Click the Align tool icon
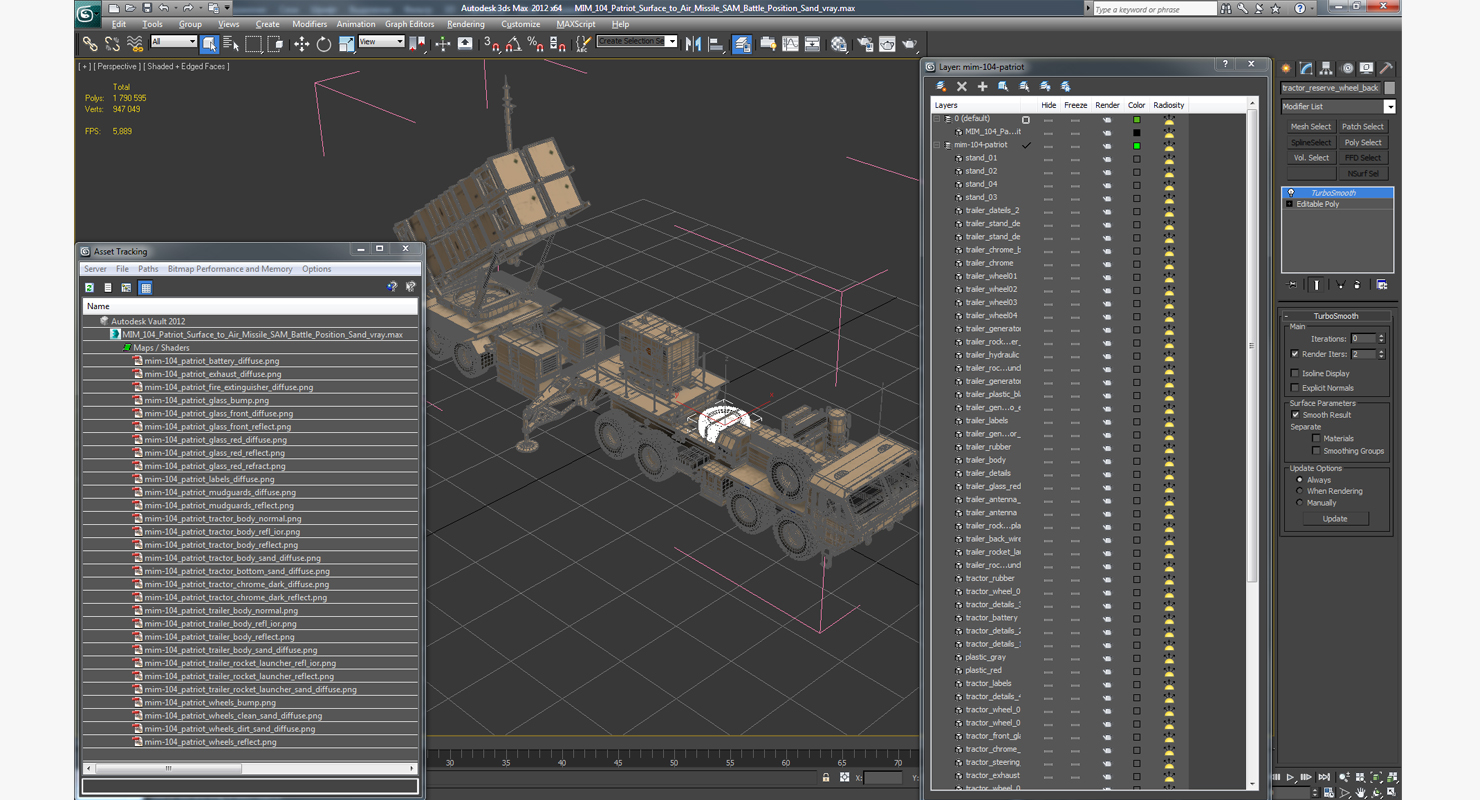This screenshot has height=800, width=1480. tap(716, 44)
